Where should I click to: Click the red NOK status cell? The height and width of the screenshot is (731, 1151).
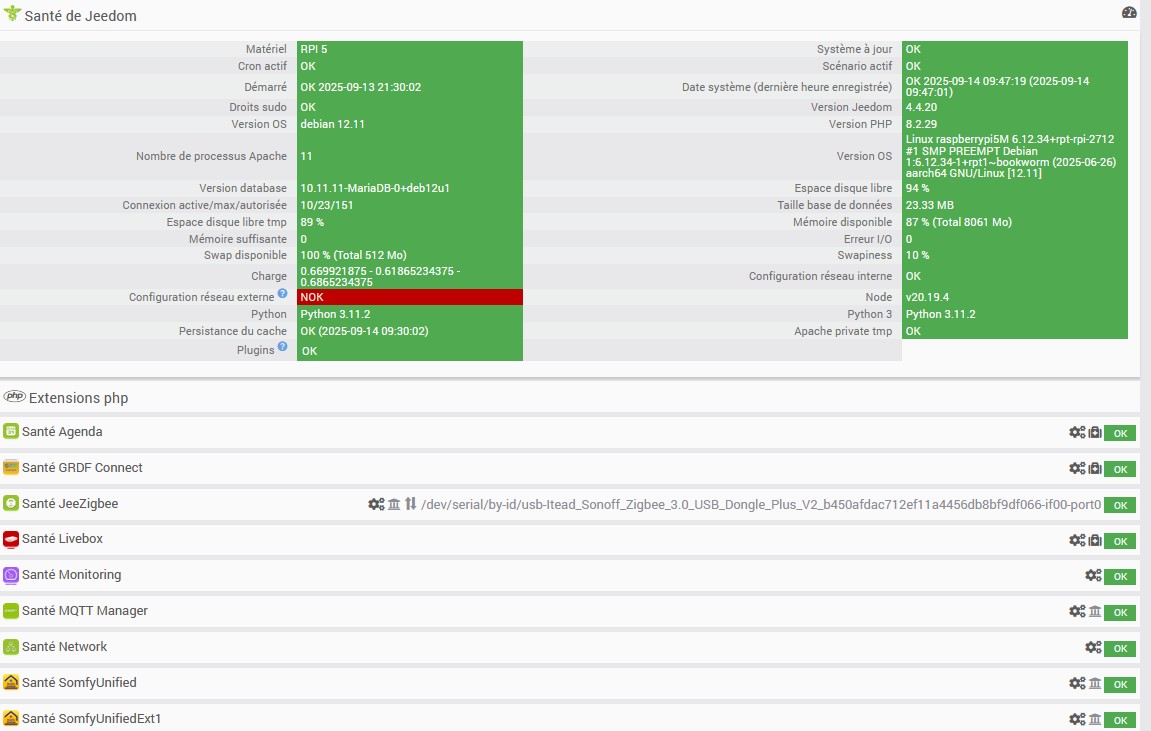410,297
